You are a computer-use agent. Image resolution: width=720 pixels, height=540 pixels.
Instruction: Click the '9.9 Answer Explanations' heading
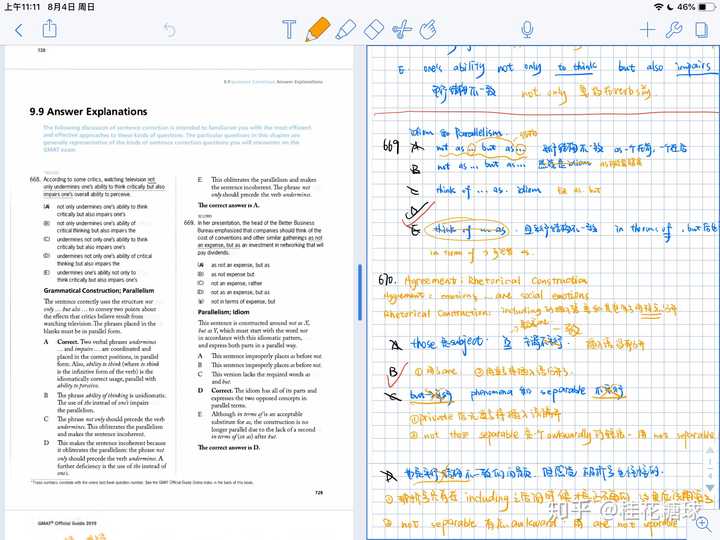tap(88, 112)
